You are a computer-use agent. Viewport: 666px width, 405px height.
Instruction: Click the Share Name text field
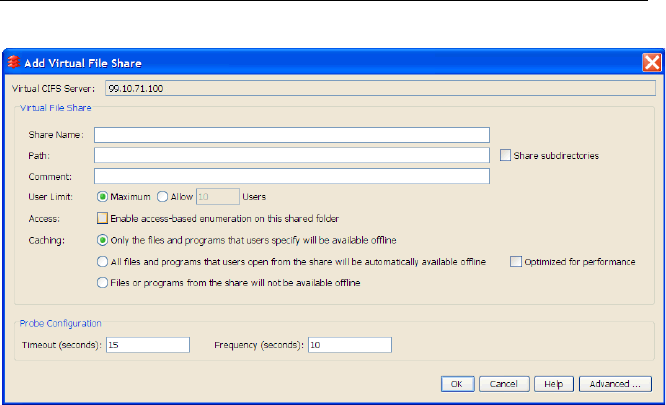pos(292,135)
